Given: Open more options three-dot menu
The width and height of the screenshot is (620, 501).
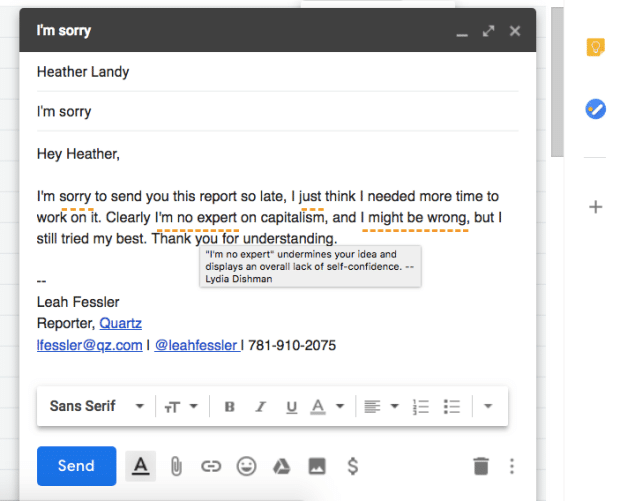Looking at the screenshot, I should pos(512,466).
